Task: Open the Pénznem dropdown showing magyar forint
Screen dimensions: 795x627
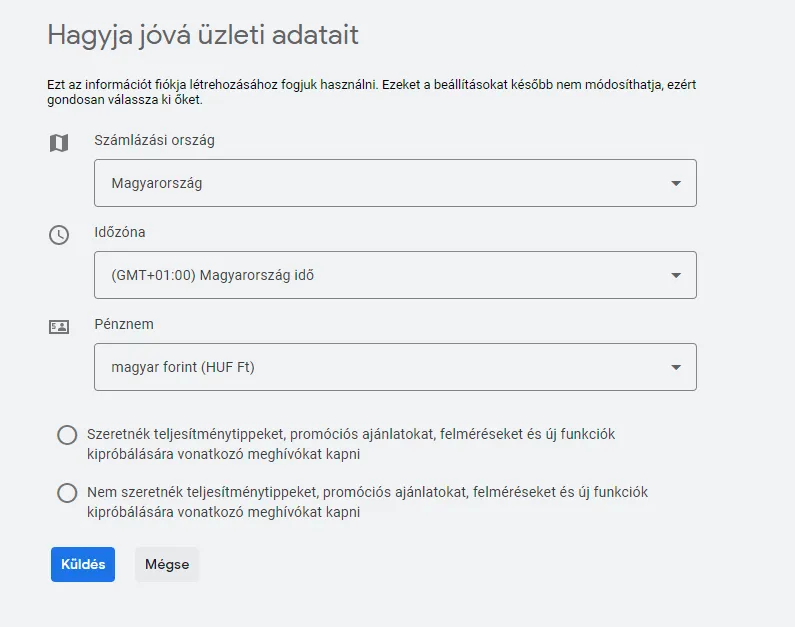Action: [395, 367]
